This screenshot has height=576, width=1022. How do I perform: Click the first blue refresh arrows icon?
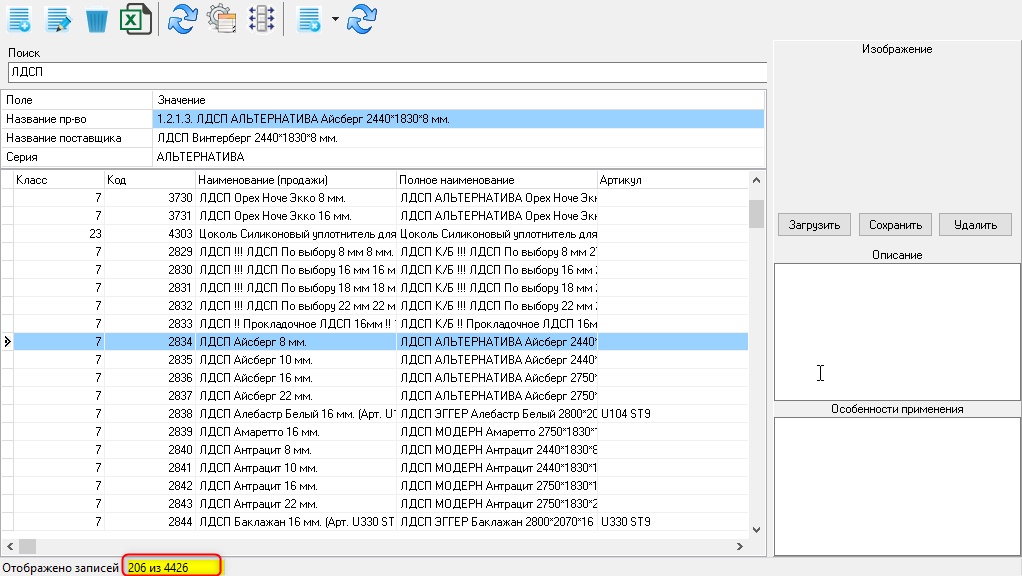(182, 19)
